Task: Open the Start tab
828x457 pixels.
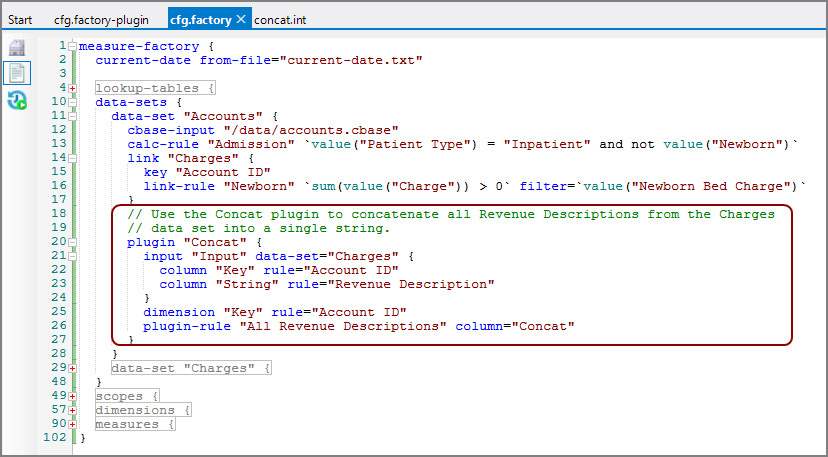Action: coord(20,20)
